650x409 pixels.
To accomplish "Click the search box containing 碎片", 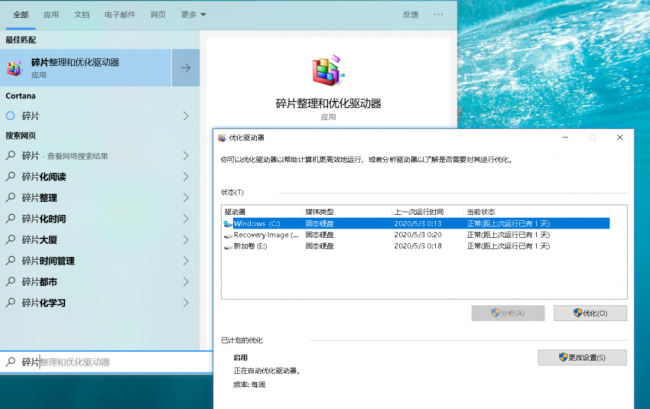I will pyautogui.click(x=106, y=362).
